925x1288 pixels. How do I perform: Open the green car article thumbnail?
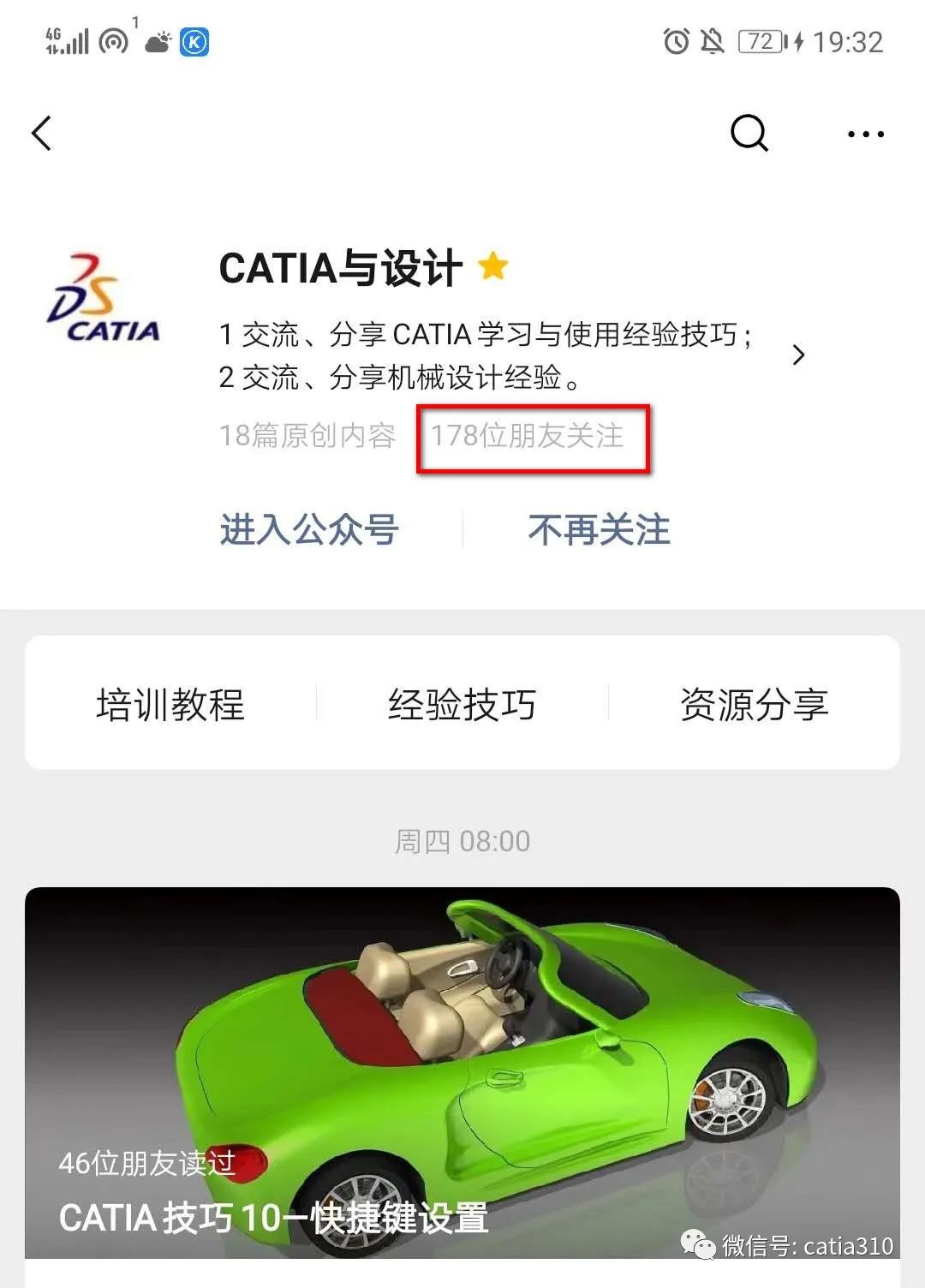pos(462,1072)
